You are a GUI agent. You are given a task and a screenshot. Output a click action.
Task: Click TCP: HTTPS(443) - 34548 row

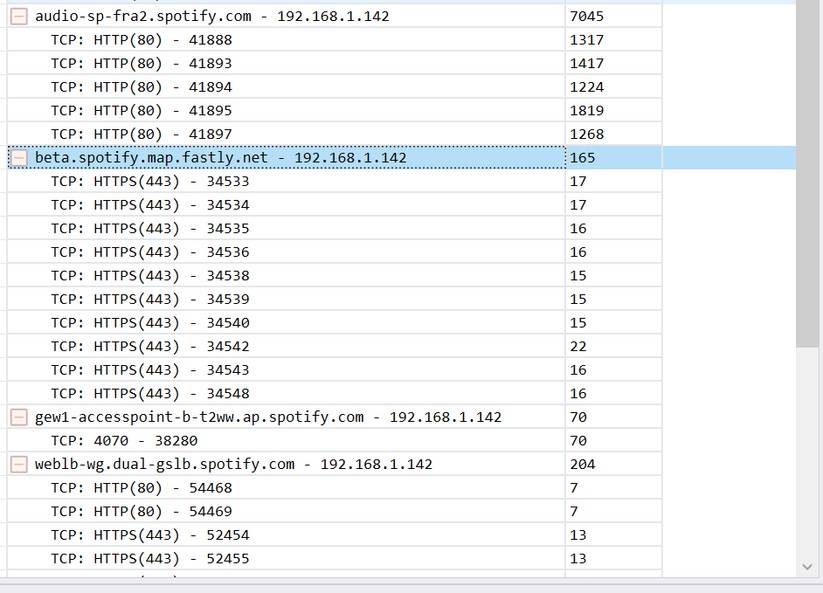pos(150,394)
